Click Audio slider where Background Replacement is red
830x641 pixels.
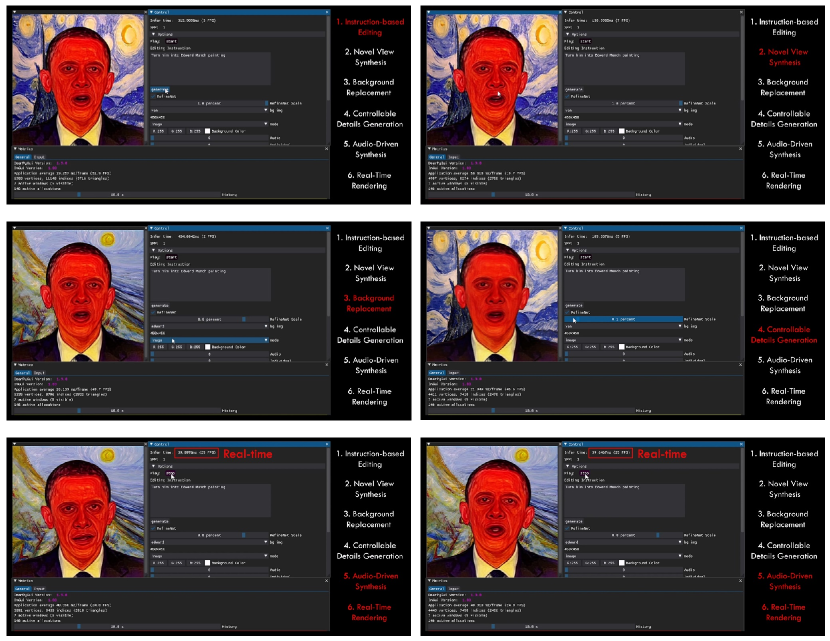209,354
